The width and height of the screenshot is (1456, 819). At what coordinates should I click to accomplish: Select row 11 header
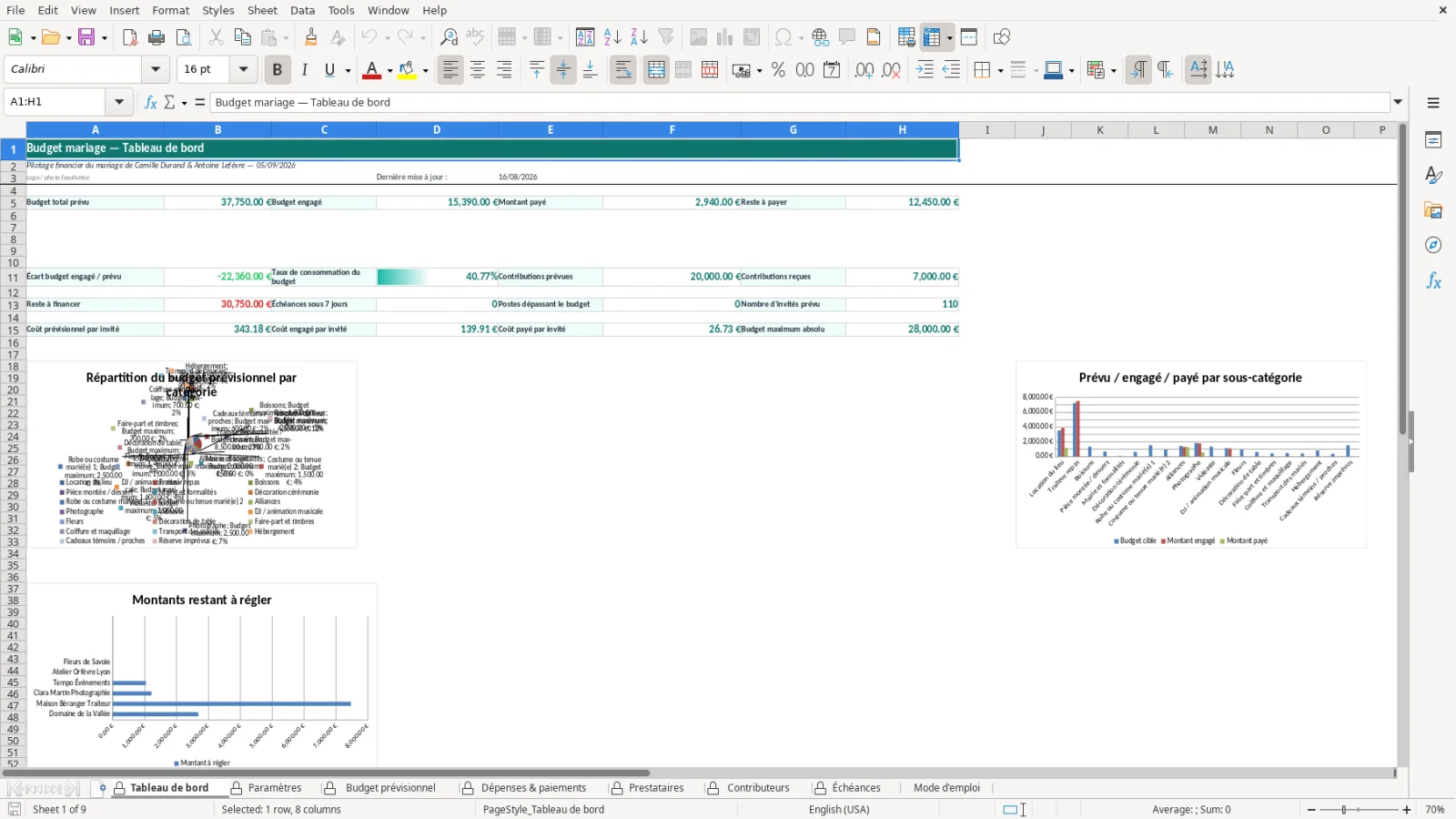[x=13, y=278]
